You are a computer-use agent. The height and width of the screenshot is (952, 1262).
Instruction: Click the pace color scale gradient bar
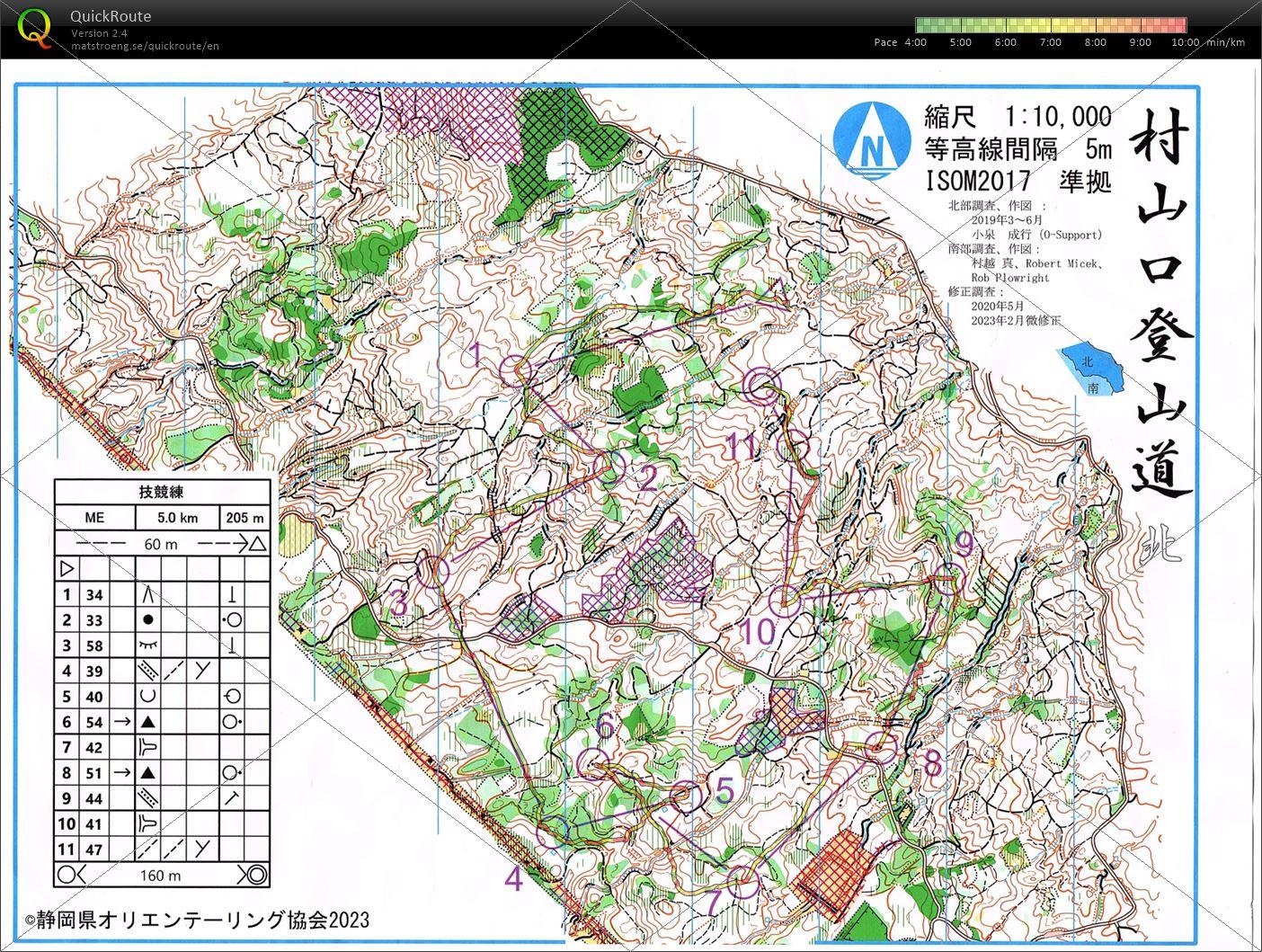coord(1050,25)
